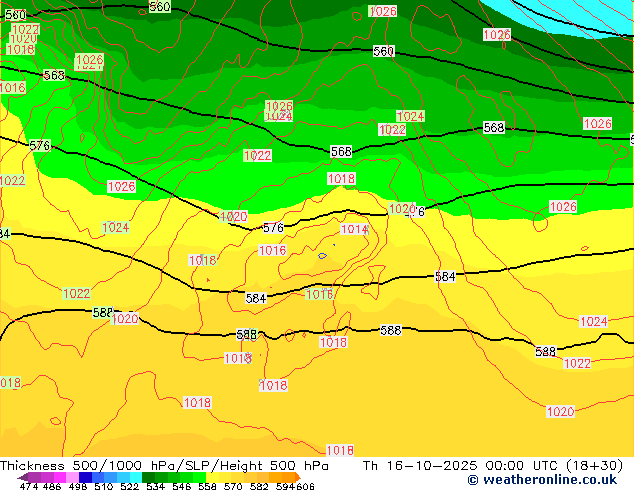Viewport: 634px width, 490px height.
Task: Click the cyan swatch in the color legend
Action: [136, 477]
